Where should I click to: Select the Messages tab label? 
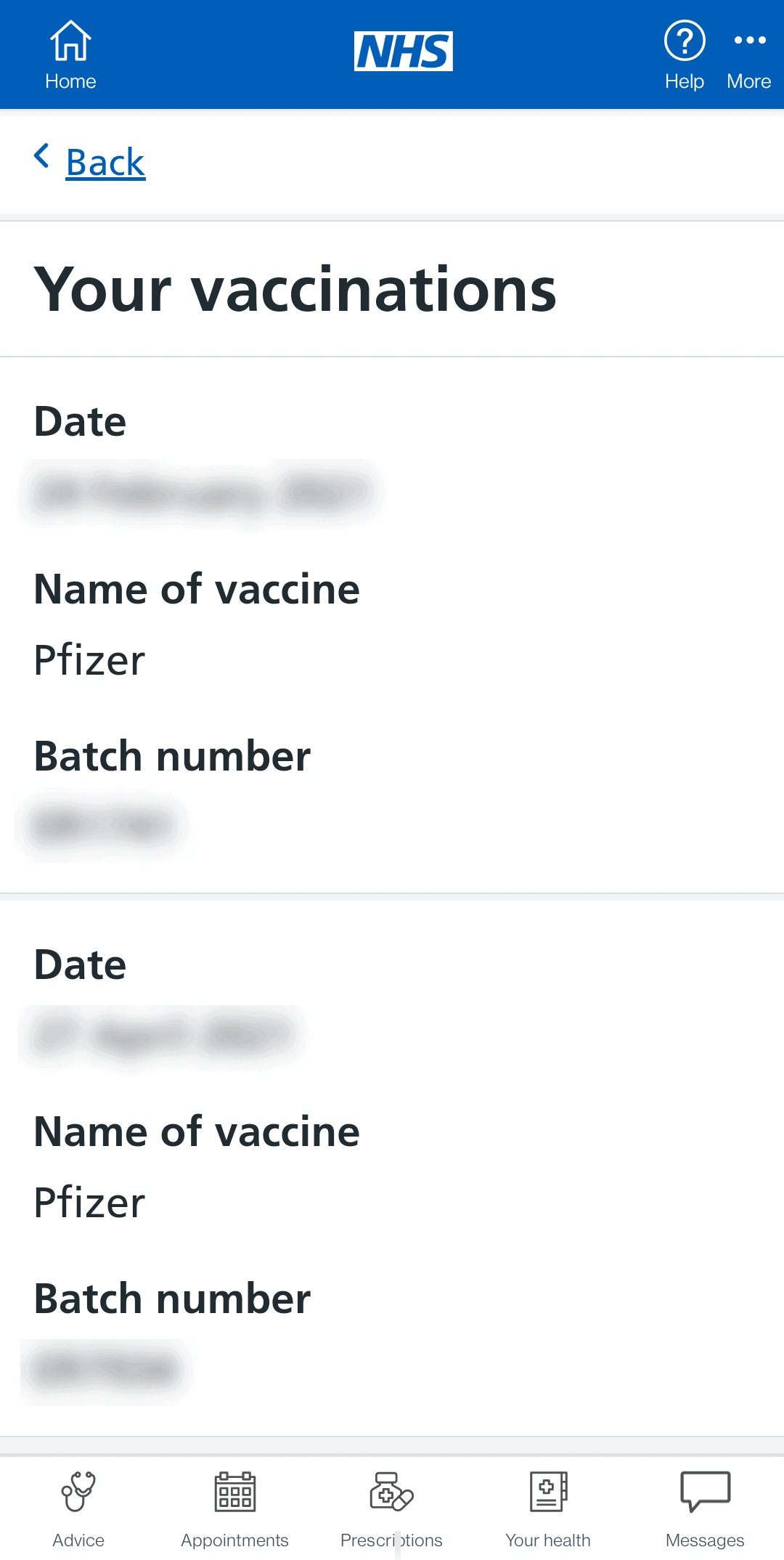[x=705, y=1540]
